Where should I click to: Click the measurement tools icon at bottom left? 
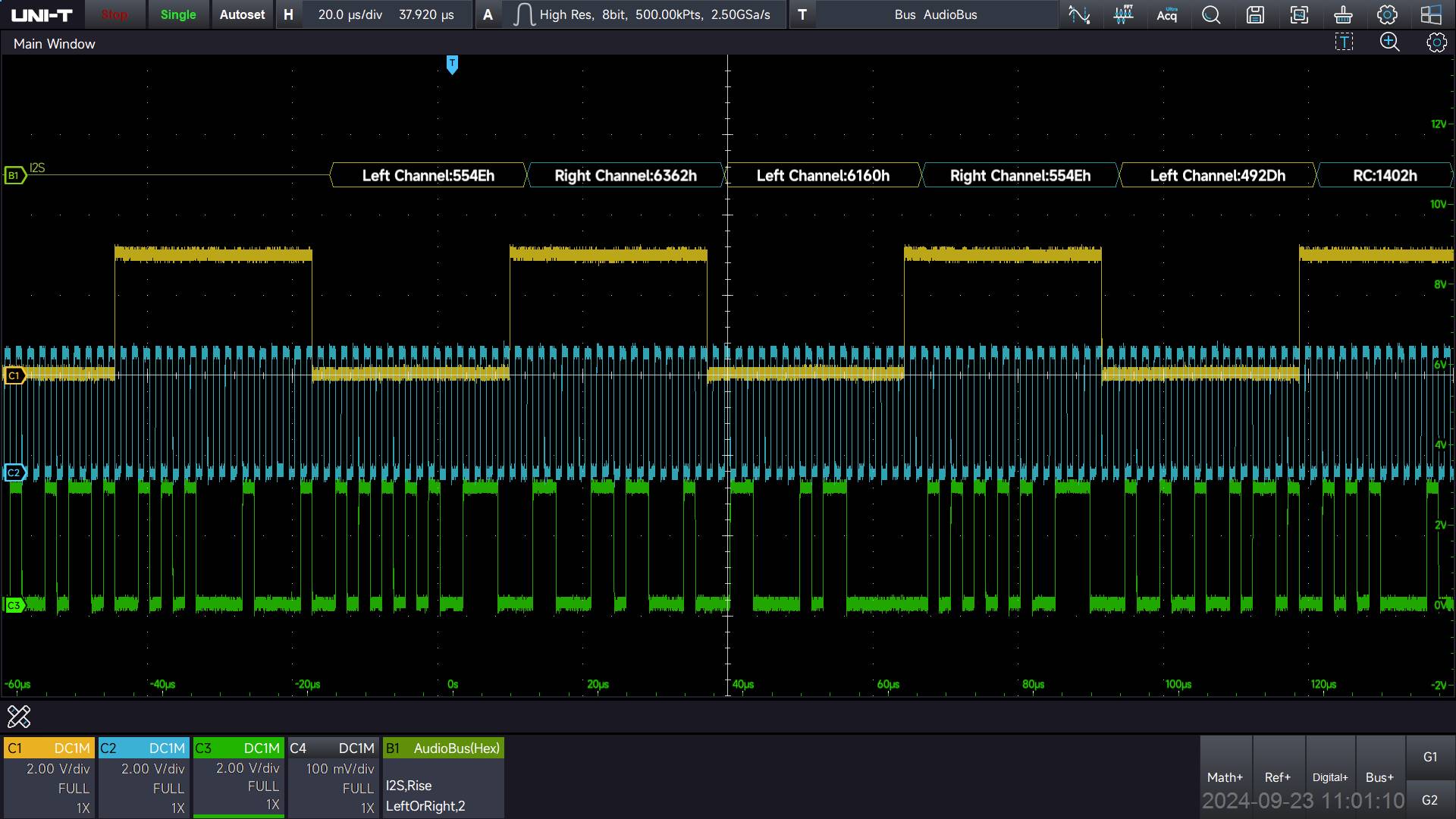(19, 716)
